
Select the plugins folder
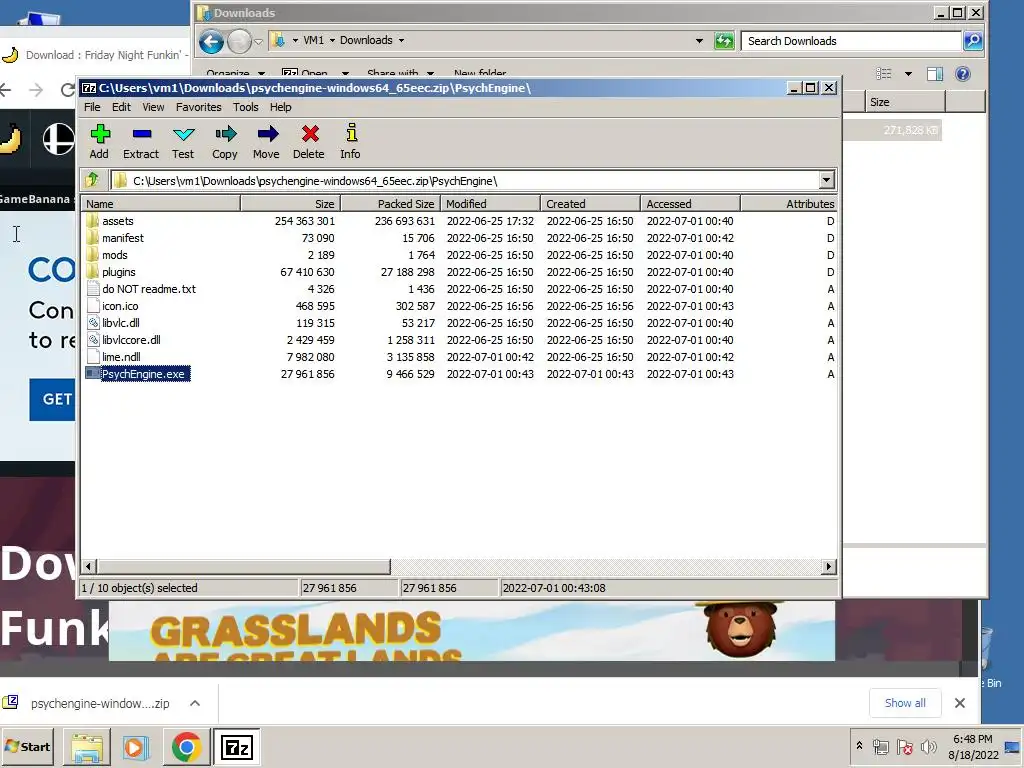pyautogui.click(x=119, y=272)
